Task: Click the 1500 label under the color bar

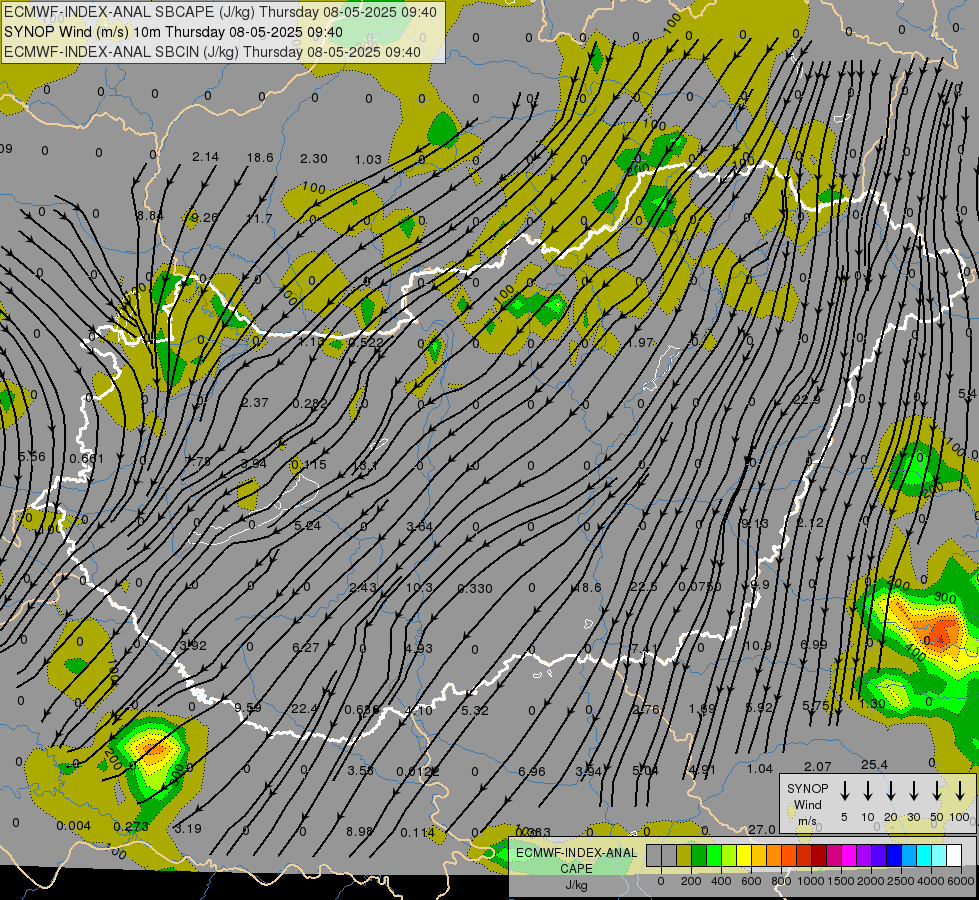Action: [x=841, y=881]
